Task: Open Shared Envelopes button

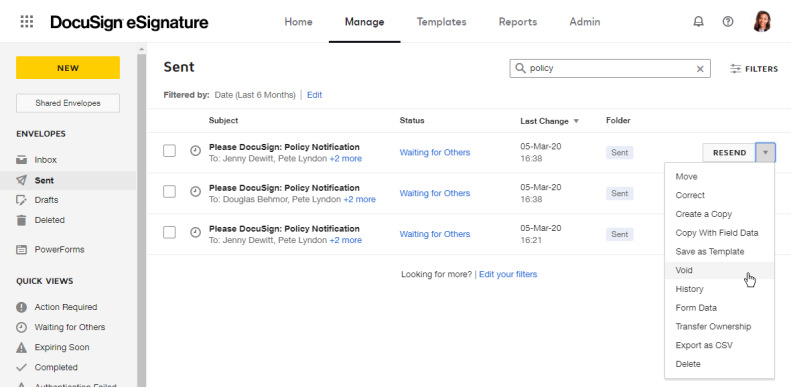Action: [x=68, y=103]
